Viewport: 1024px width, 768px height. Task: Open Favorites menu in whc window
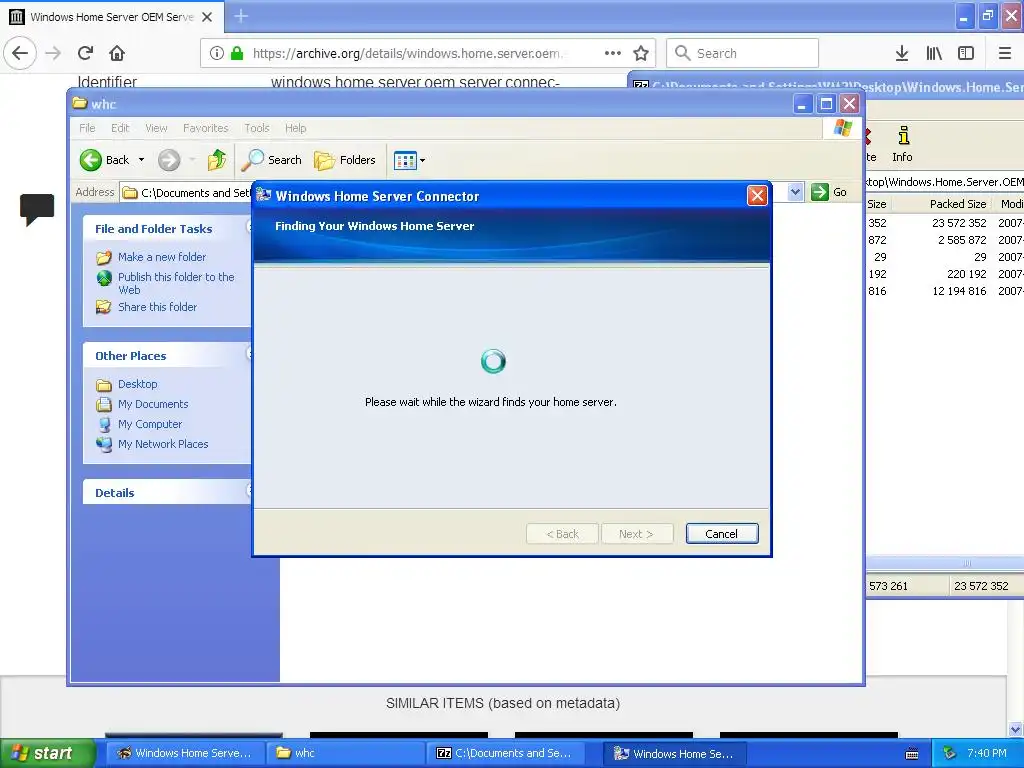[206, 128]
